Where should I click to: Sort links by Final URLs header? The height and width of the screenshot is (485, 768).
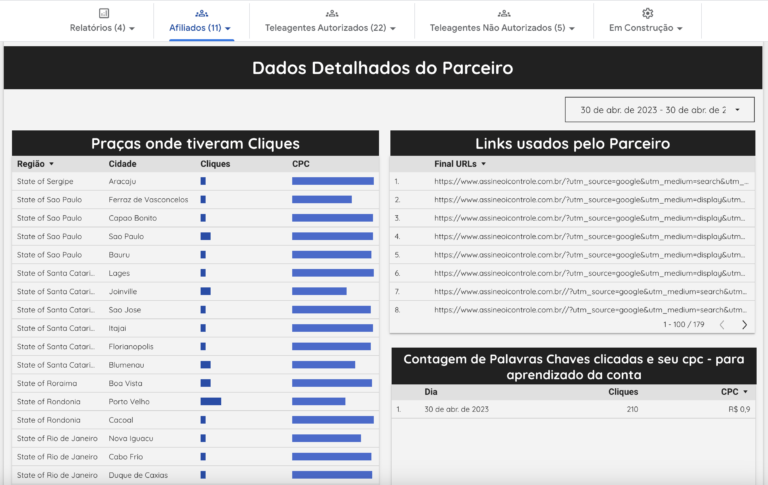(x=459, y=163)
